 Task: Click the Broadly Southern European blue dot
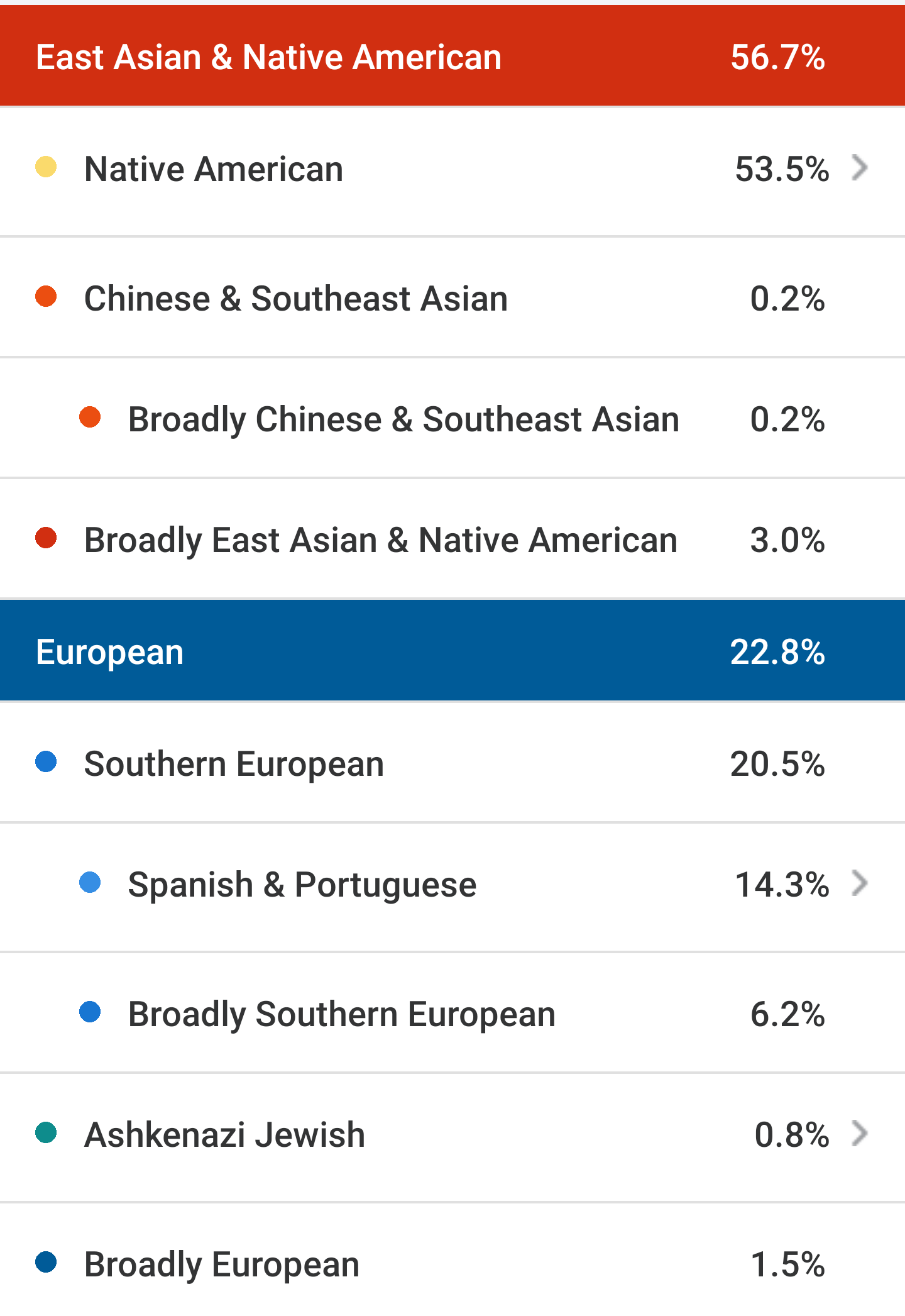pos(90,1012)
